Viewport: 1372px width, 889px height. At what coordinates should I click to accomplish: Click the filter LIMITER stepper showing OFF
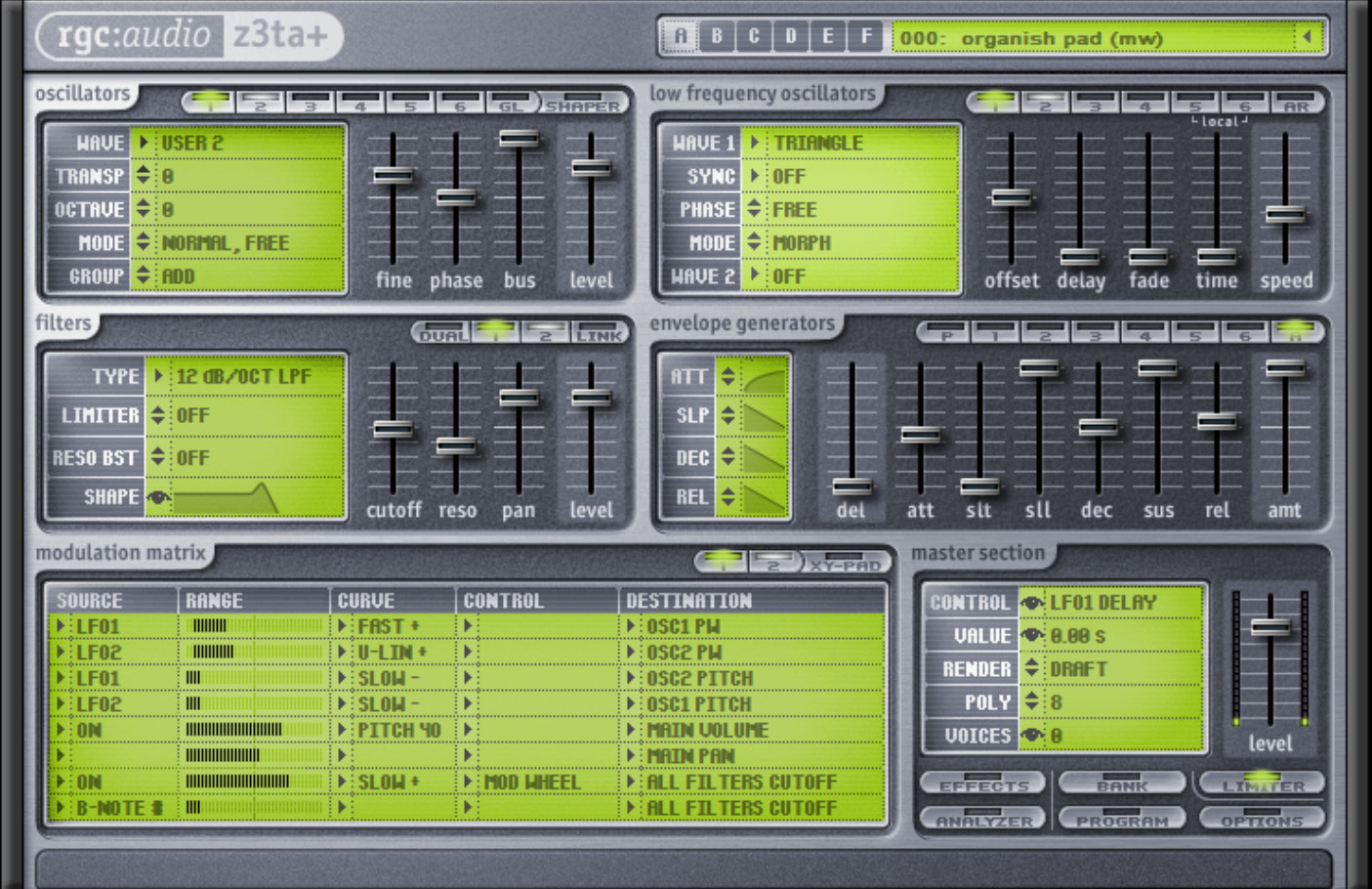coord(158,415)
